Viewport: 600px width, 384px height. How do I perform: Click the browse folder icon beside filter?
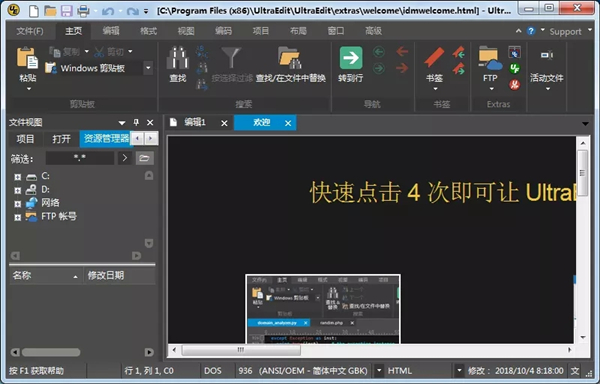point(145,158)
